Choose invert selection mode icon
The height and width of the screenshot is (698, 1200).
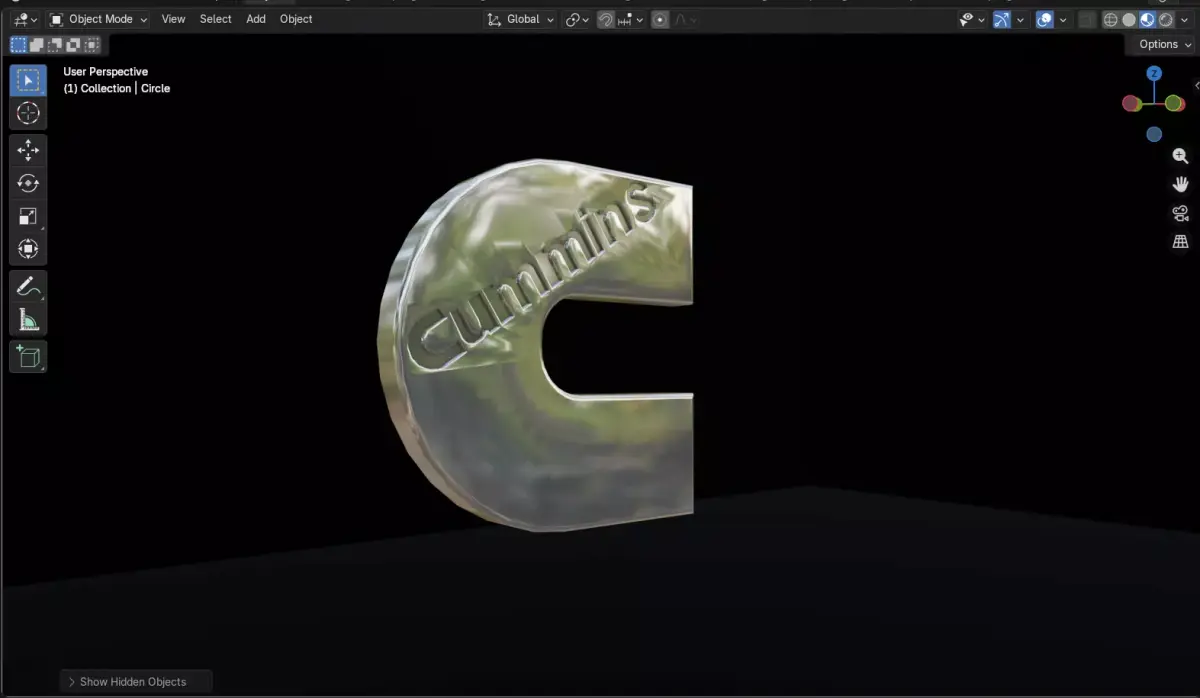[x=73, y=44]
